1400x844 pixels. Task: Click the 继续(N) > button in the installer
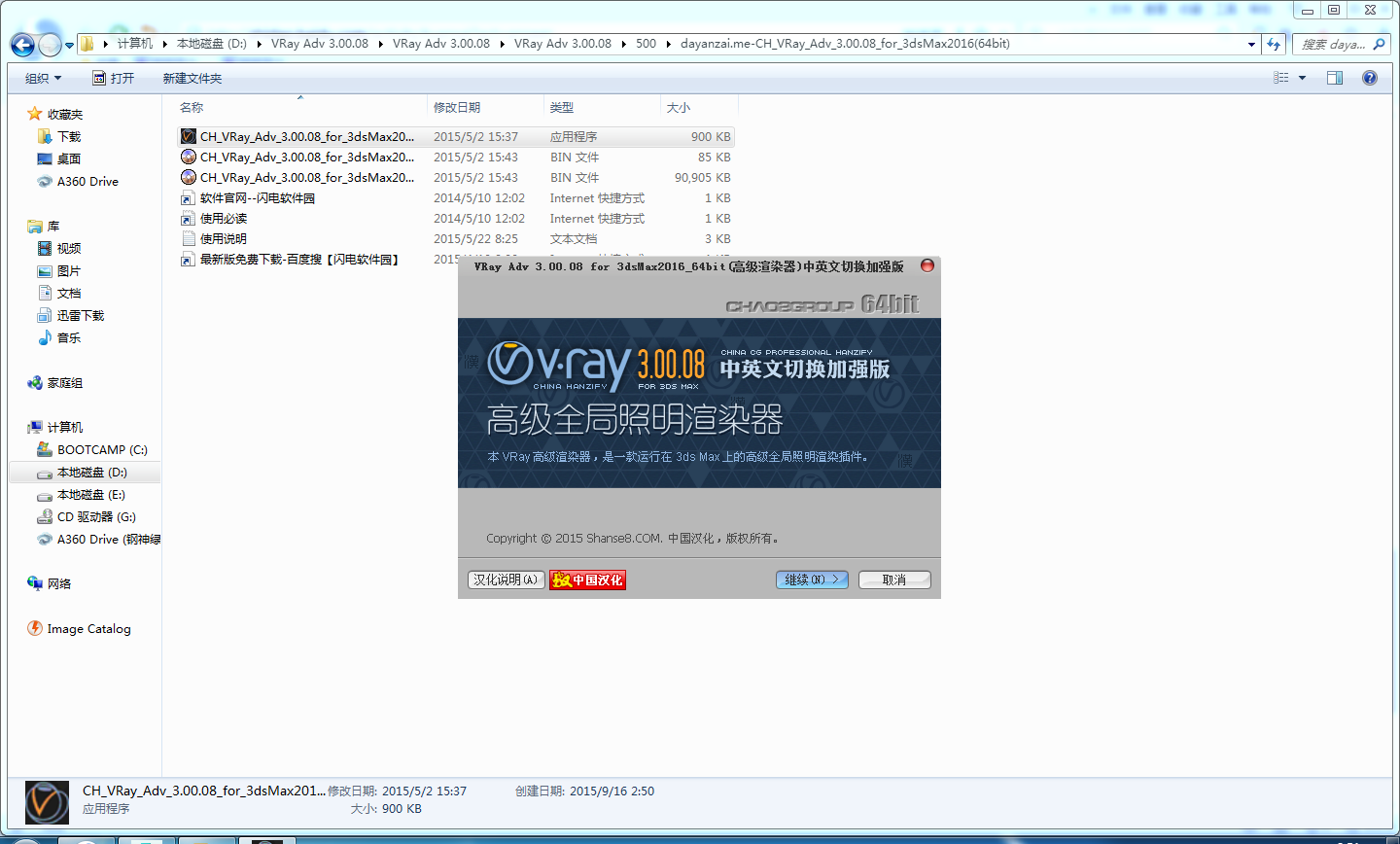[x=812, y=580]
